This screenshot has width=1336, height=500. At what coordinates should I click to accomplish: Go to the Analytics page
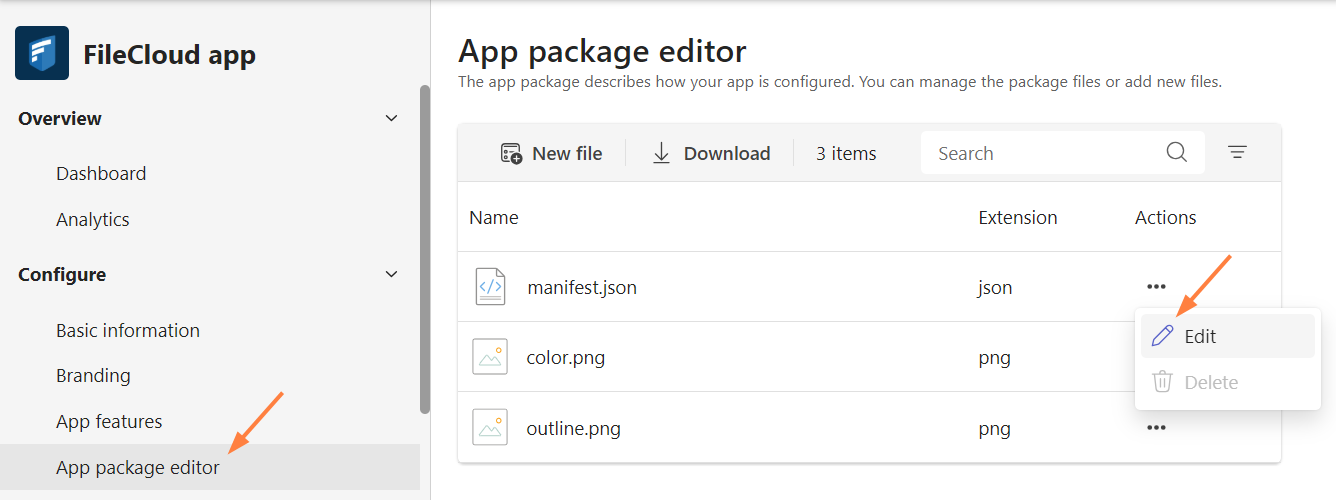[93, 219]
